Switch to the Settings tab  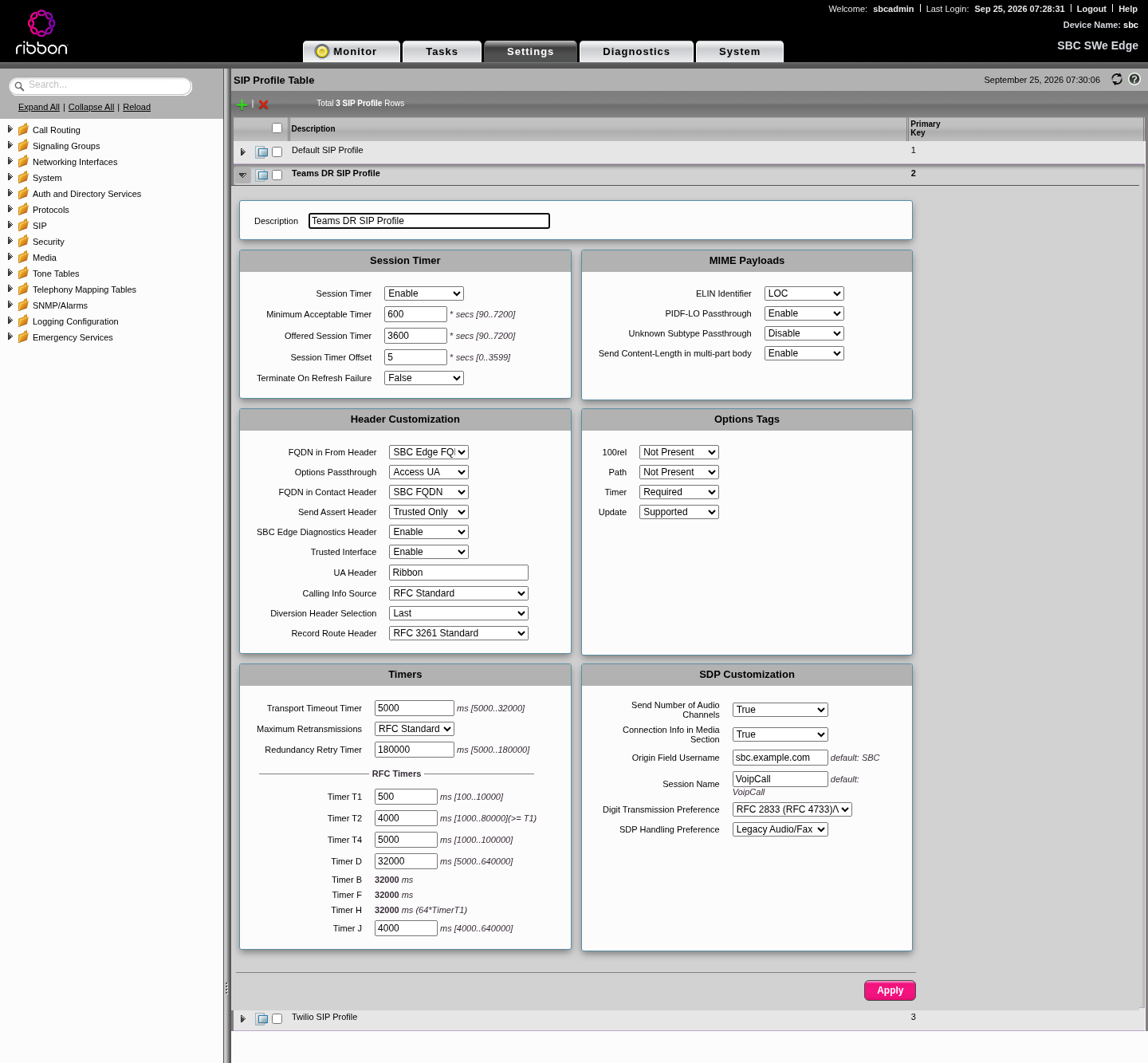pyautogui.click(x=530, y=51)
